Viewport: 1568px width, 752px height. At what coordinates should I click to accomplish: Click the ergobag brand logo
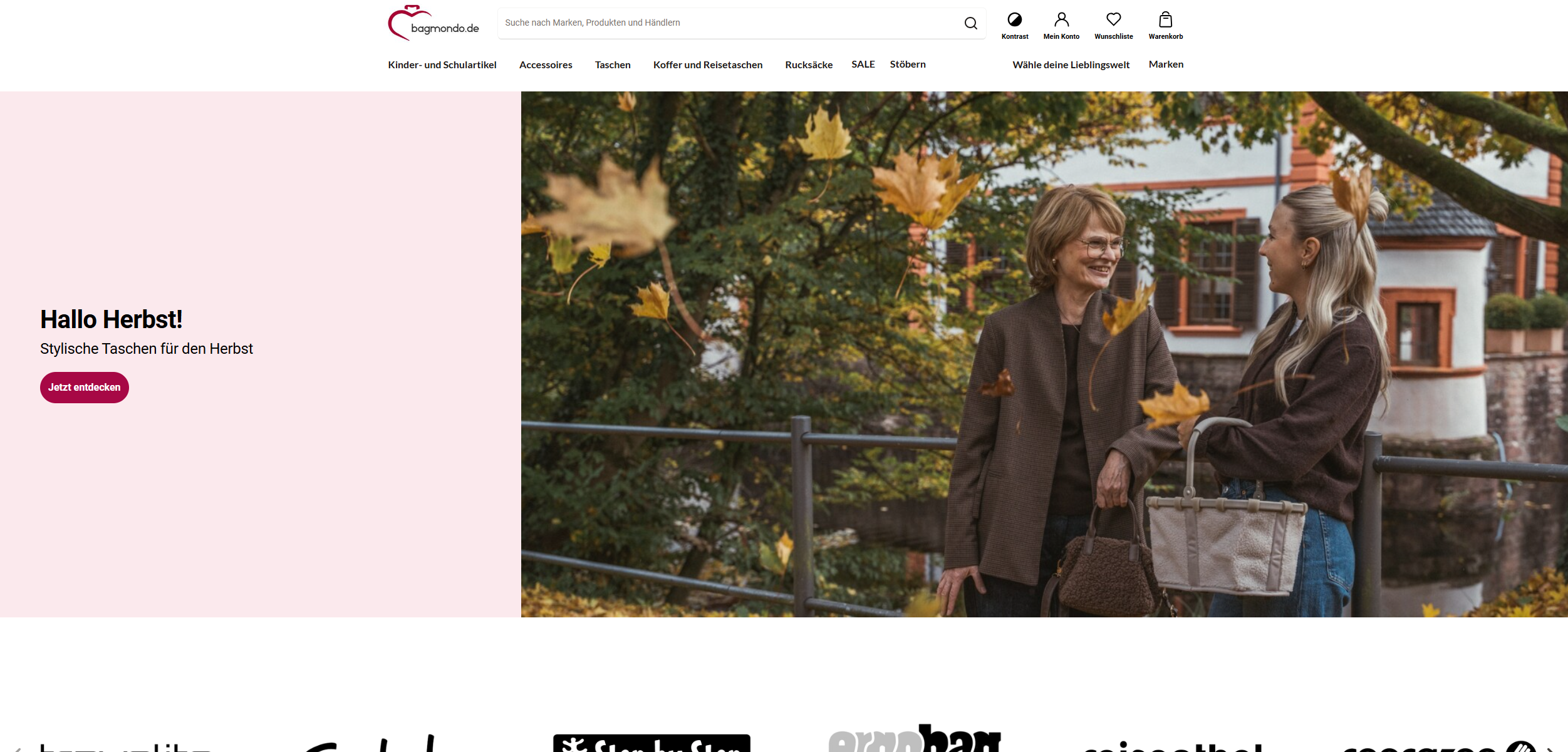(914, 740)
